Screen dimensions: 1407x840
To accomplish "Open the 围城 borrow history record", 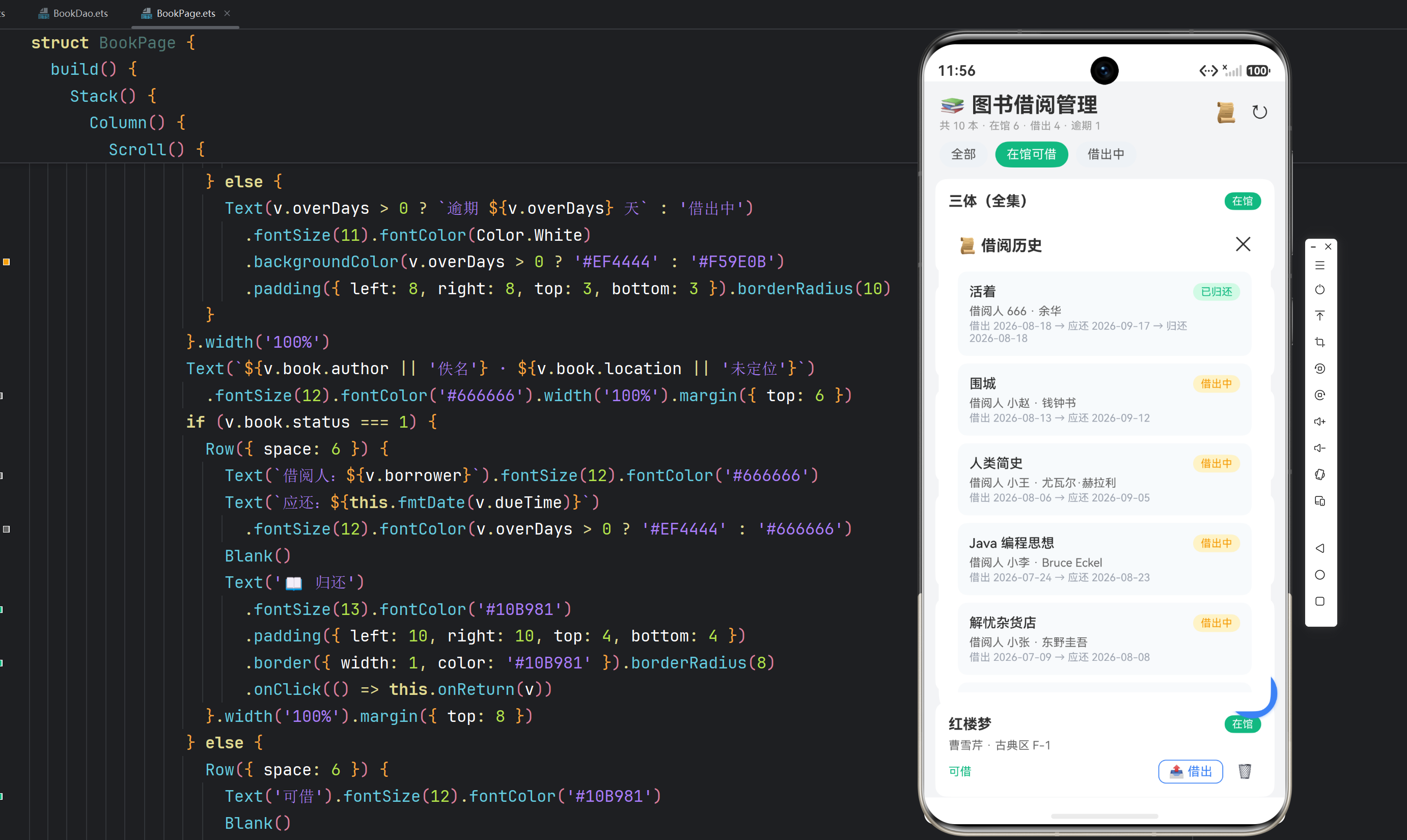I will [1104, 399].
